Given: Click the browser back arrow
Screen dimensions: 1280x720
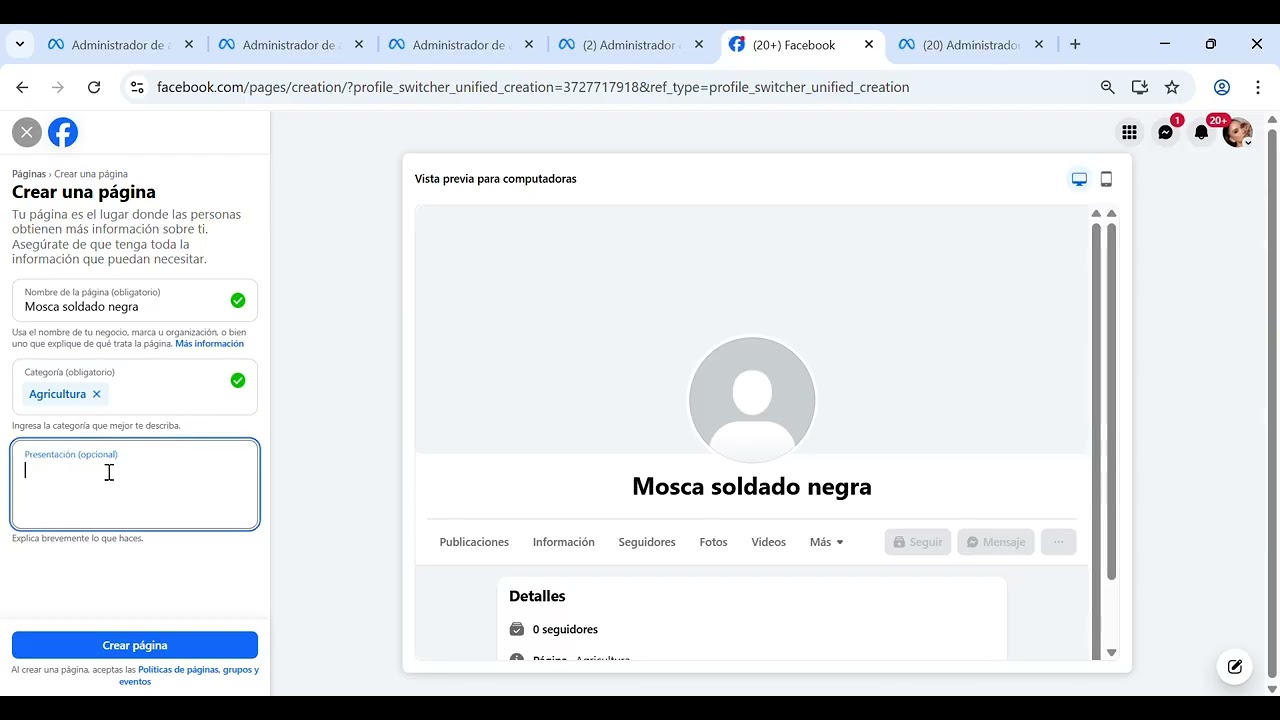Looking at the screenshot, I should pyautogui.click(x=22, y=87).
